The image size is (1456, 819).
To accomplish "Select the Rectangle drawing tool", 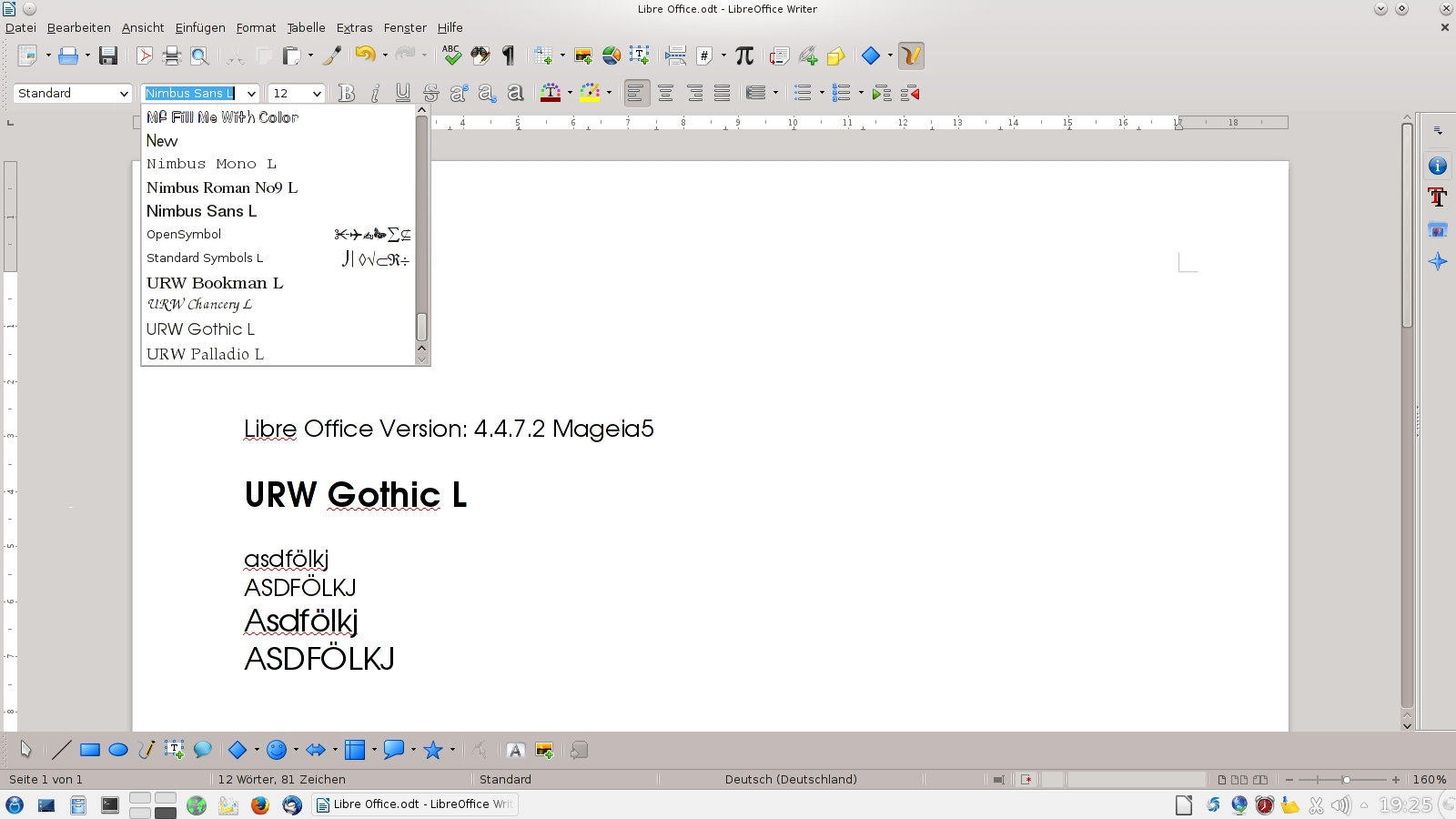I will pos(89,750).
